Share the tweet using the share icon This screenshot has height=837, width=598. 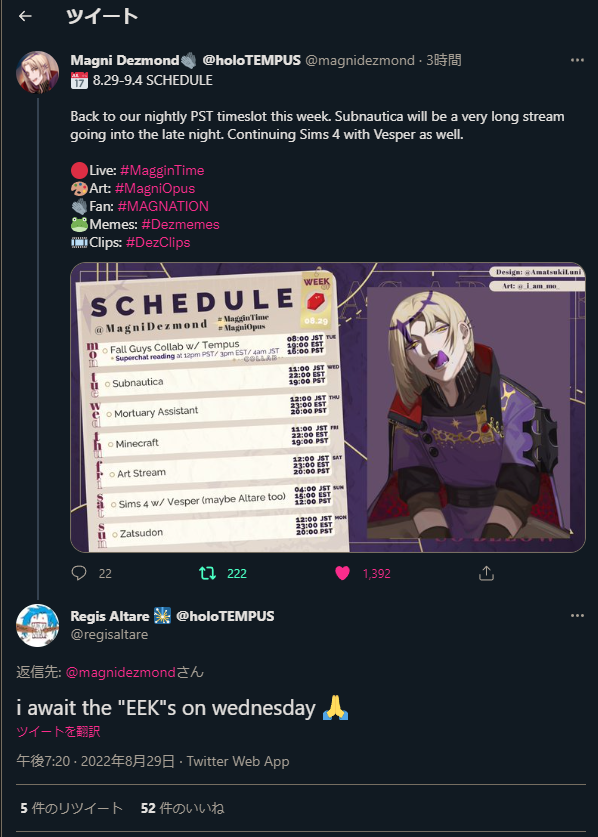click(x=486, y=573)
